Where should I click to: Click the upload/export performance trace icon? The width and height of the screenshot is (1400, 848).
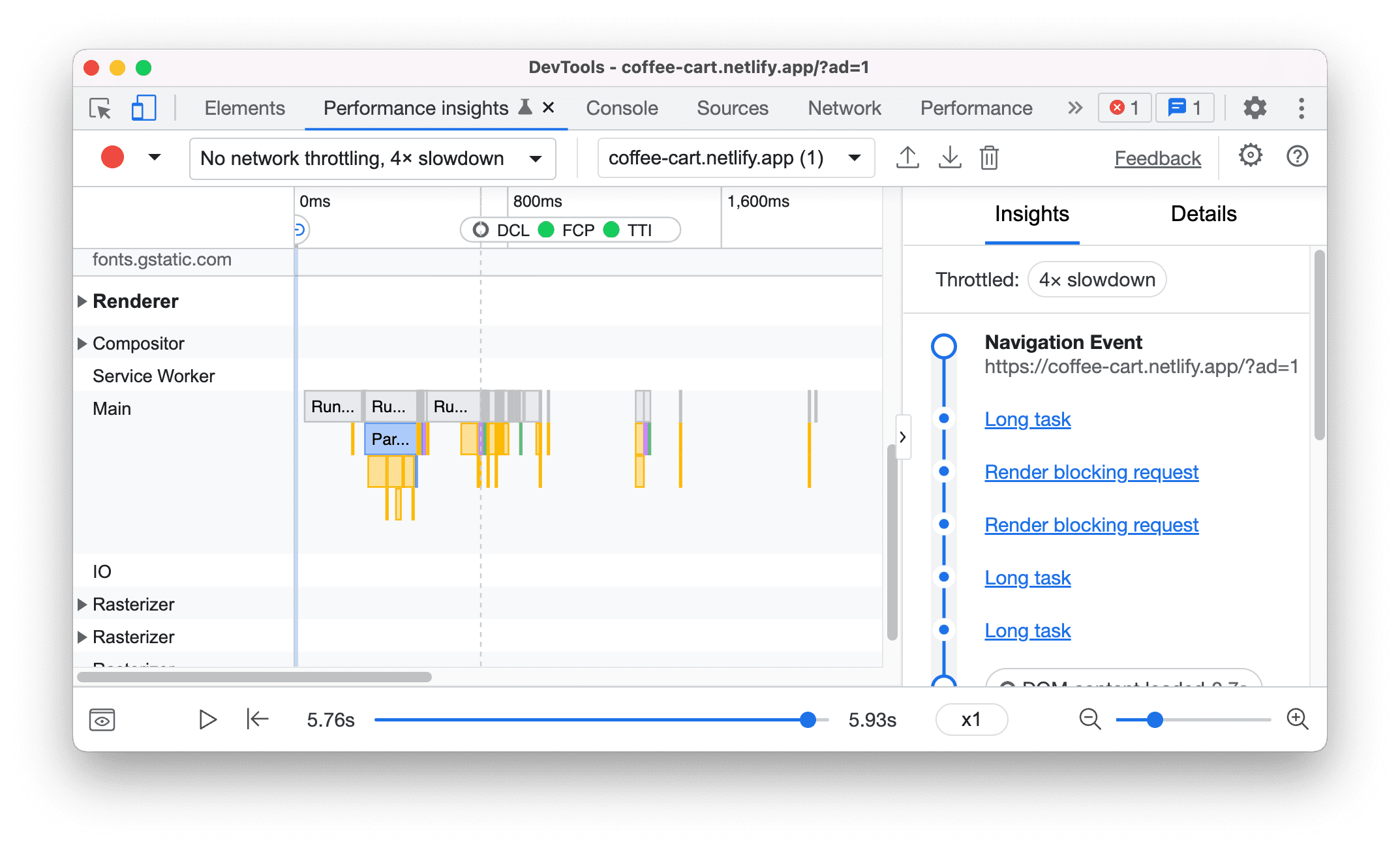tap(907, 157)
